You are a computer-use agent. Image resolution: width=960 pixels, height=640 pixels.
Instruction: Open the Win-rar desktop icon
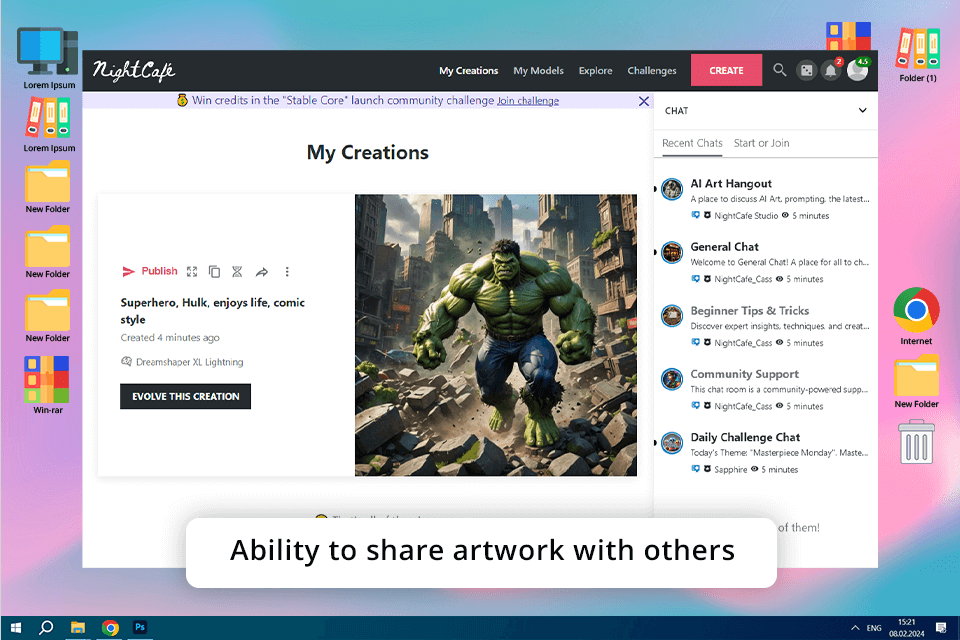tap(47, 385)
